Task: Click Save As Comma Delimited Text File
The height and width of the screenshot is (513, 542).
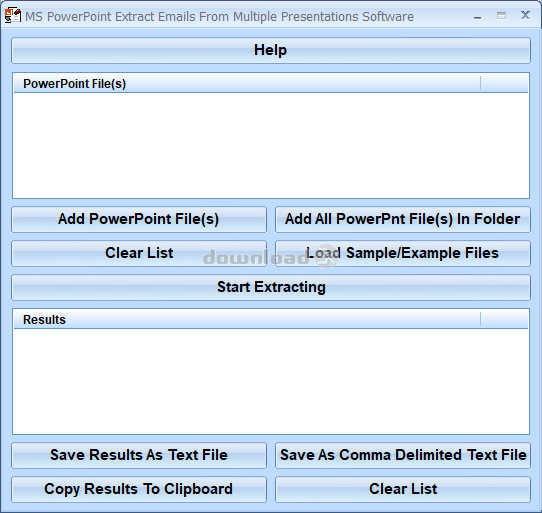Action: click(x=403, y=455)
